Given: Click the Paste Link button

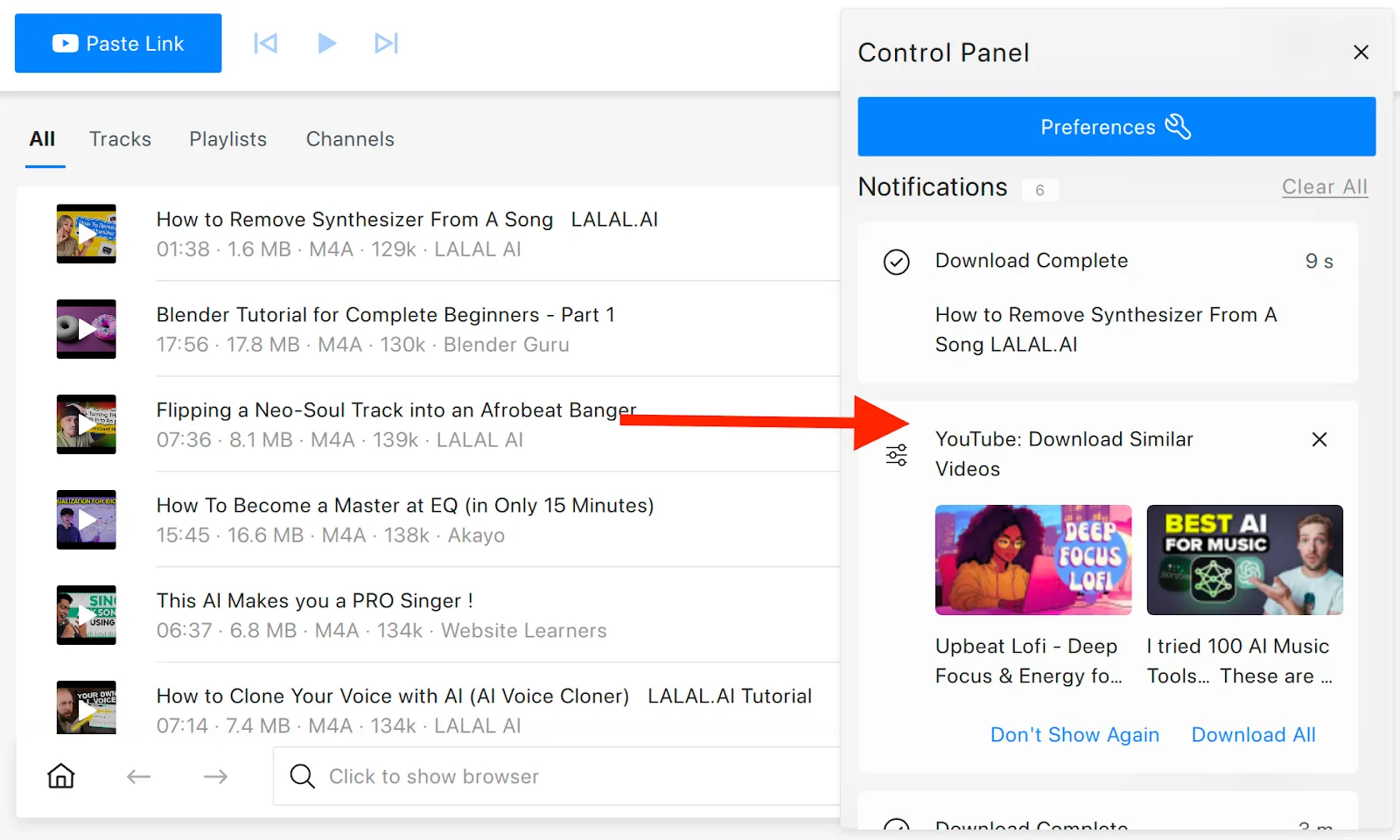Looking at the screenshot, I should click(x=118, y=43).
